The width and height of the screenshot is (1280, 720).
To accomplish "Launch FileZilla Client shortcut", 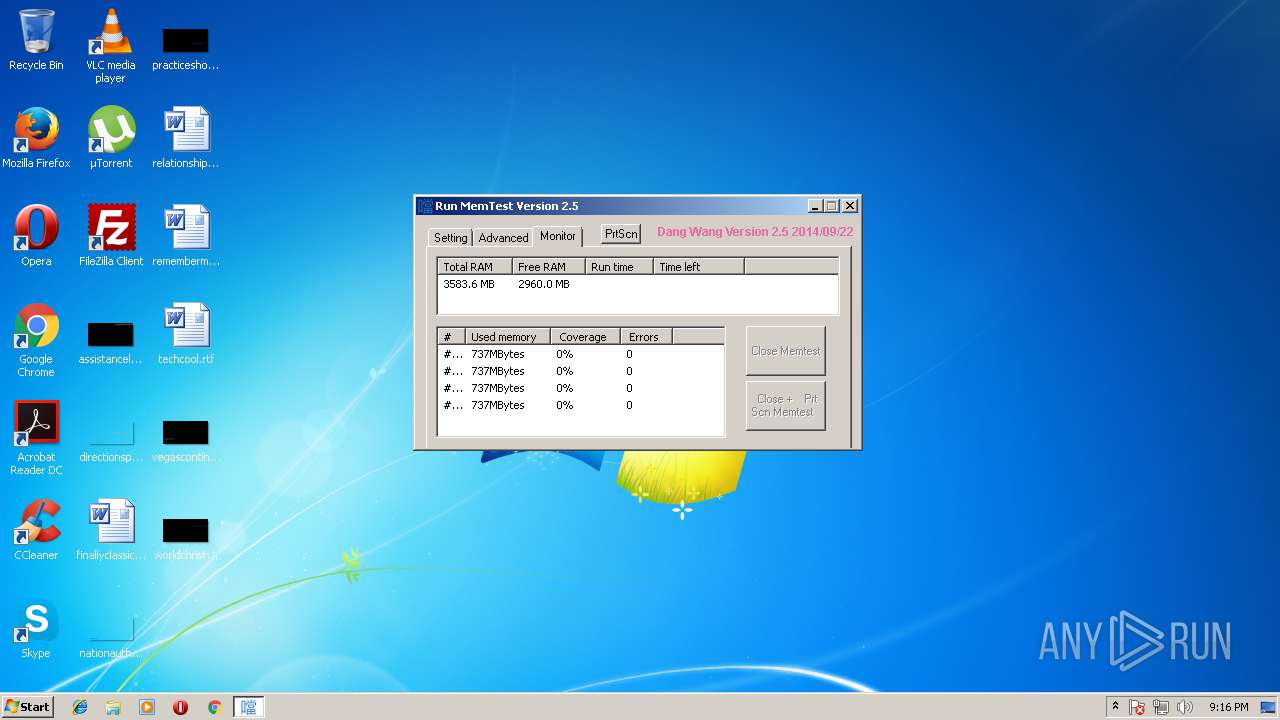I will tap(110, 236).
